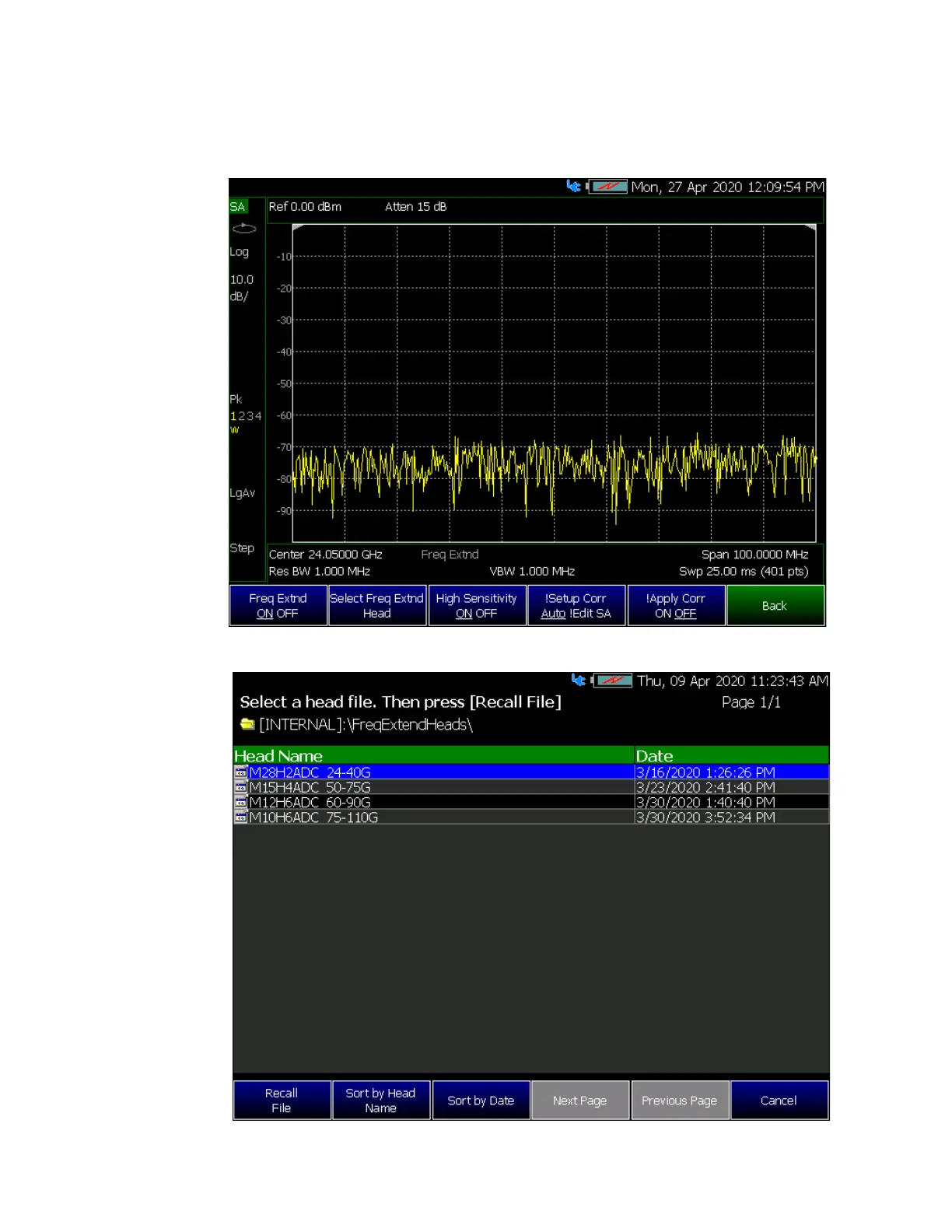This screenshot has width=952, height=1232.
Task: Click the connection icon on the analyzer screen
Action: click(x=574, y=186)
